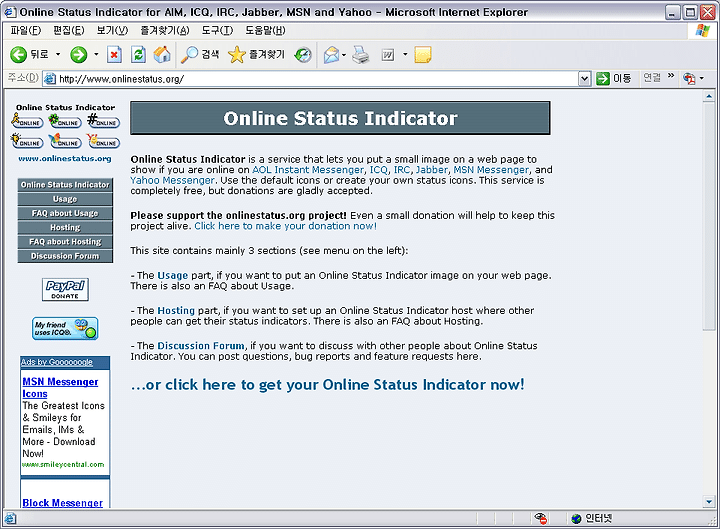
Task: Open the Forward button history dropdown arrow
Action: [96, 55]
